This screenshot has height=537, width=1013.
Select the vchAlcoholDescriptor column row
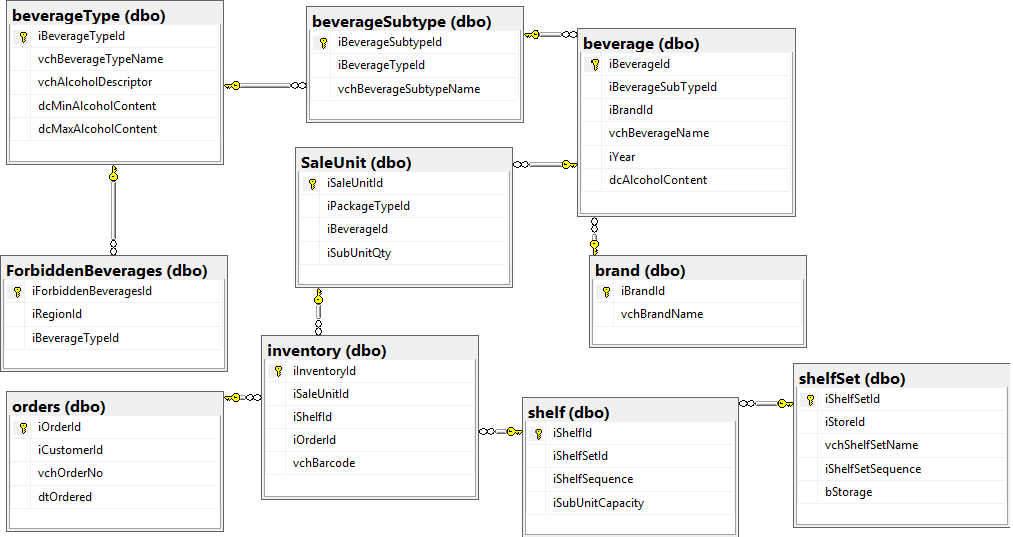click(x=95, y=82)
